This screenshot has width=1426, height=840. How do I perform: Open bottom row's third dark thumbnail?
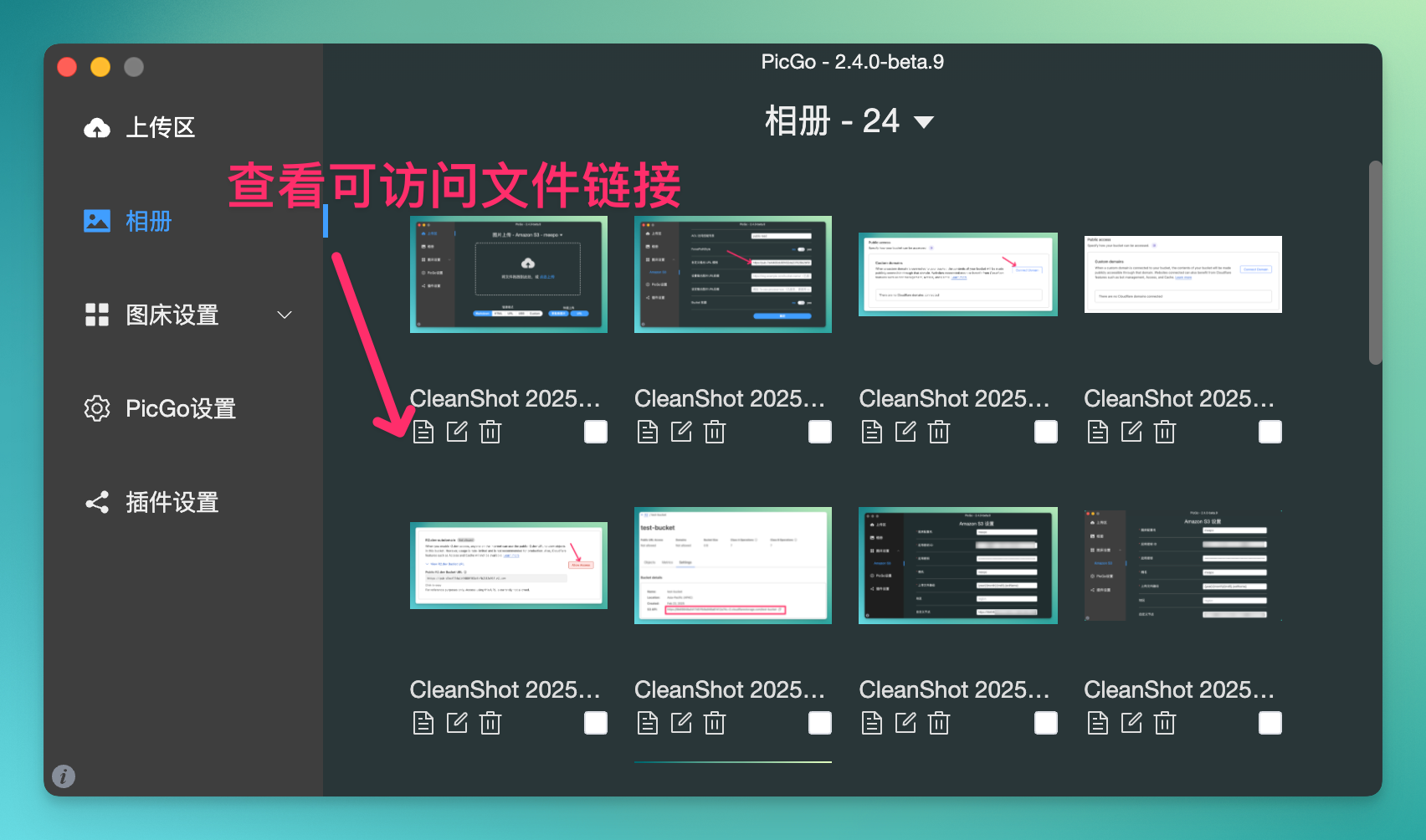(x=958, y=566)
